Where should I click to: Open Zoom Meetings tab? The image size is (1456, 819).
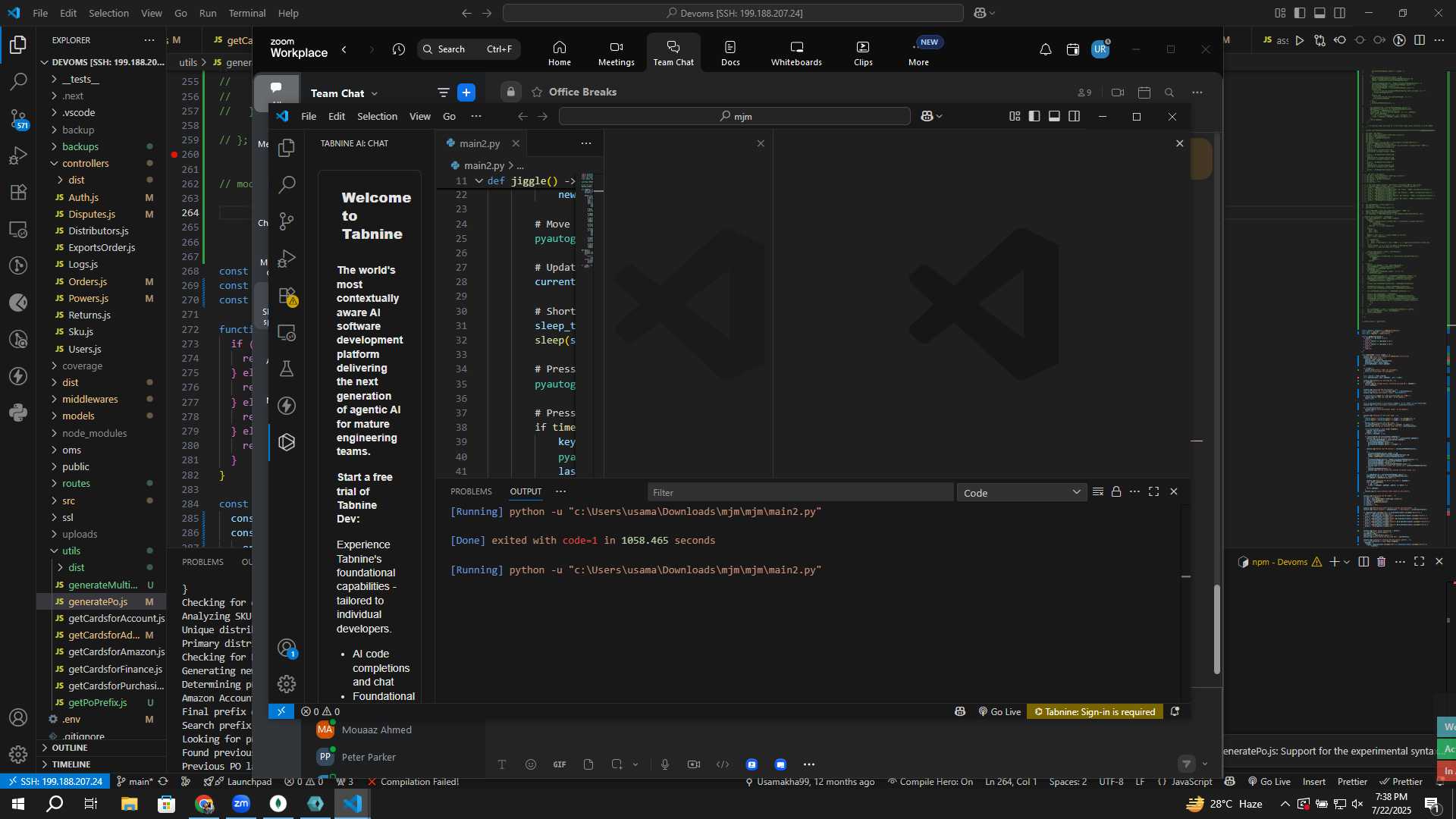(x=616, y=52)
